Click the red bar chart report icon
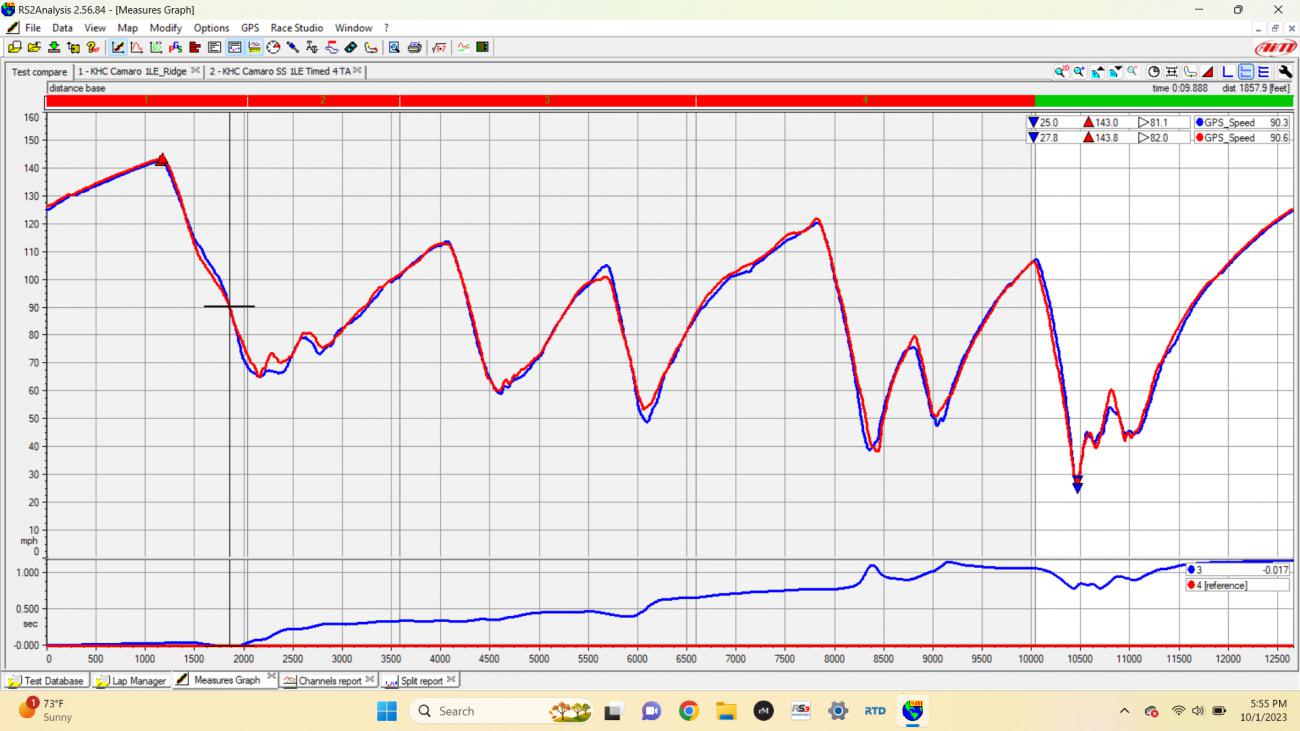Screen dimensions: 1300x731 [194, 47]
